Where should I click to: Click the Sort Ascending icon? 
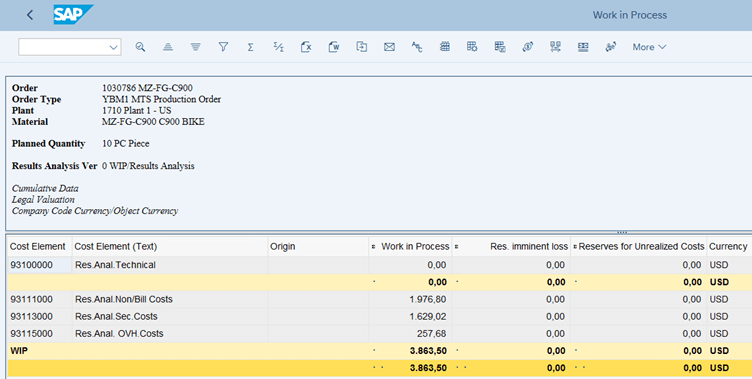[168, 47]
